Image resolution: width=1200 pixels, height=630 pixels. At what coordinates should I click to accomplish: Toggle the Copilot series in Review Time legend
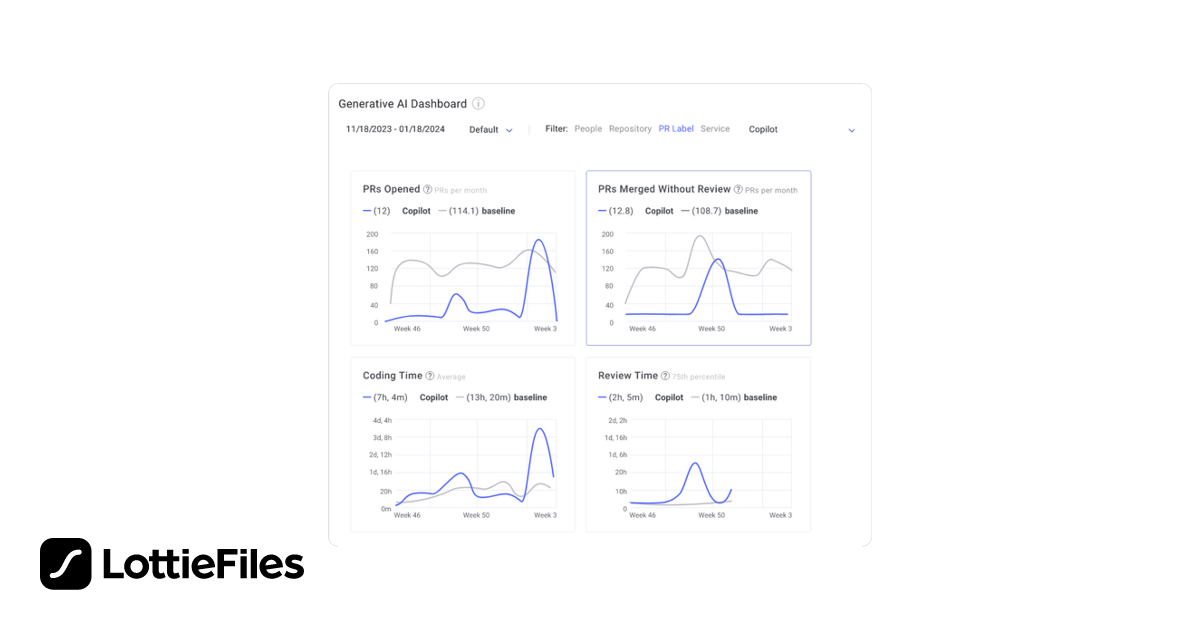[668, 398]
